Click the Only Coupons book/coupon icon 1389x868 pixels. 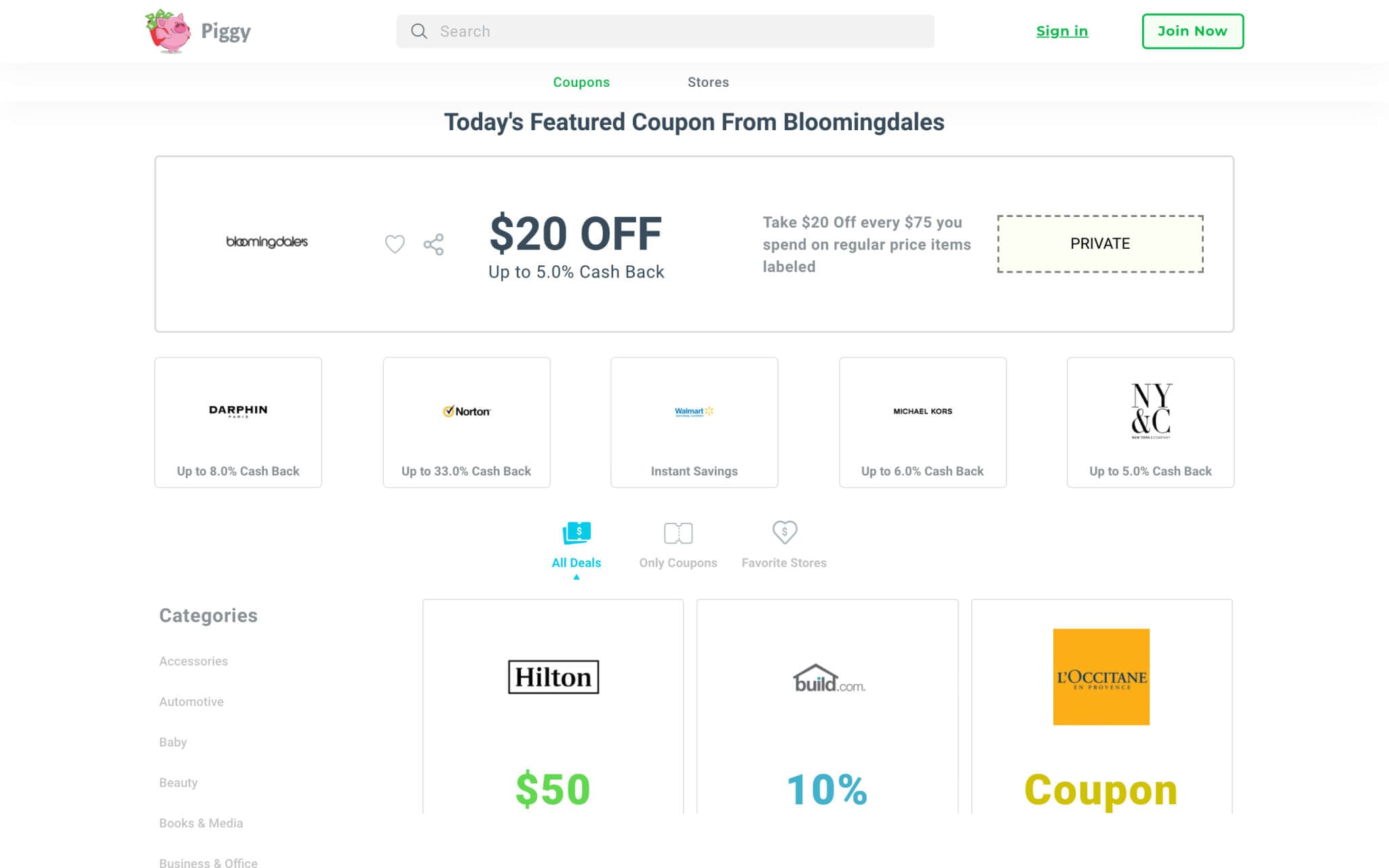pyautogui.click(x=678, y=533)
